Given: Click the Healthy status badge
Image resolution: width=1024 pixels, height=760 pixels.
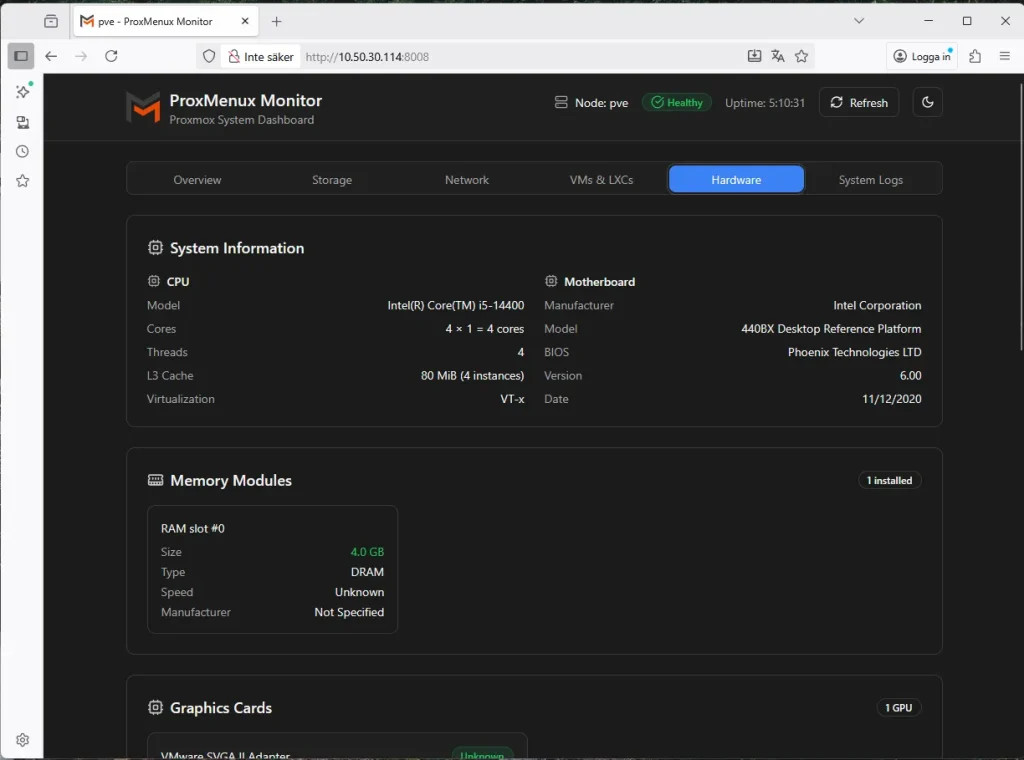Looking at the screenshot, I should coord(676,102).
